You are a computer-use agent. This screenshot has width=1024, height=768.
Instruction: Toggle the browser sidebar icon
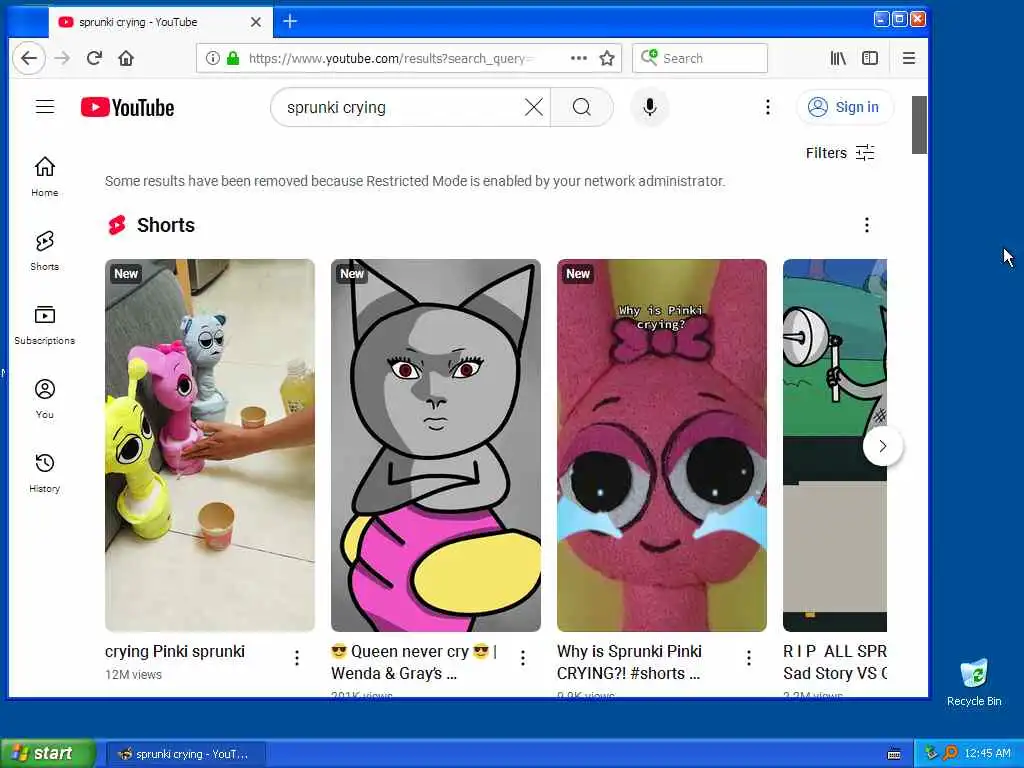870,58
